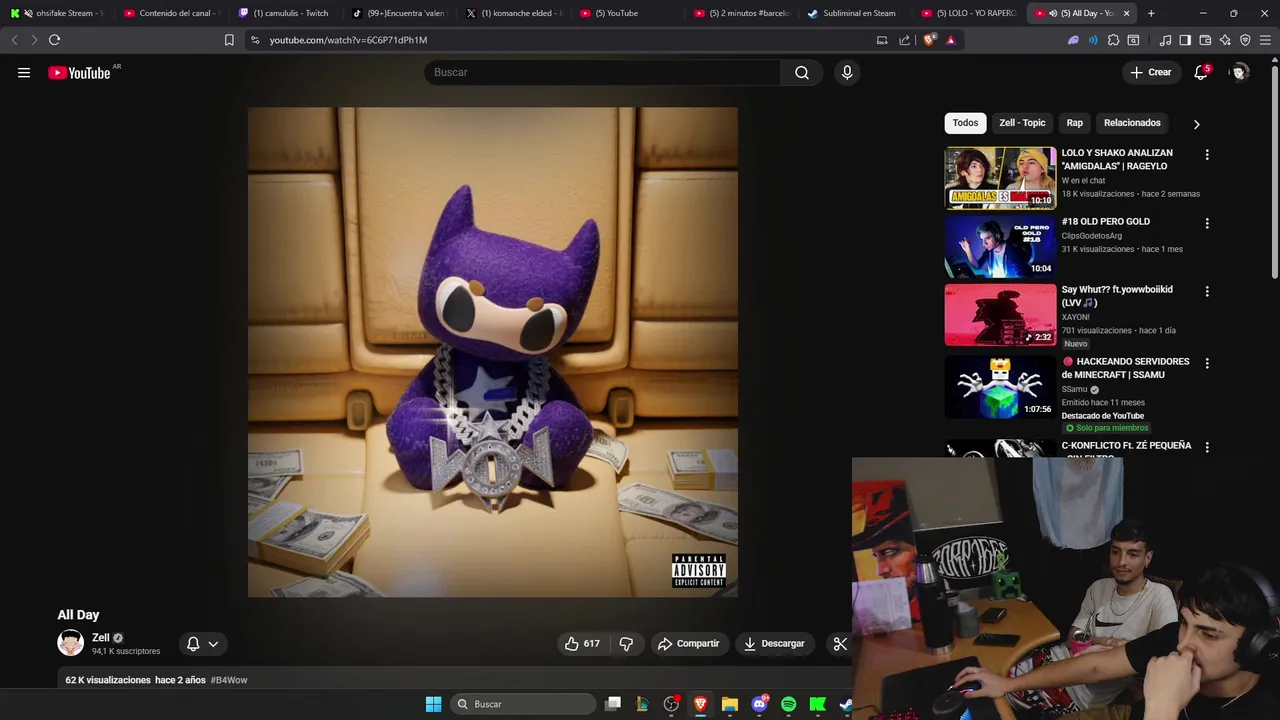Open options for Say Whut?? video

[x=1207, y=291]
